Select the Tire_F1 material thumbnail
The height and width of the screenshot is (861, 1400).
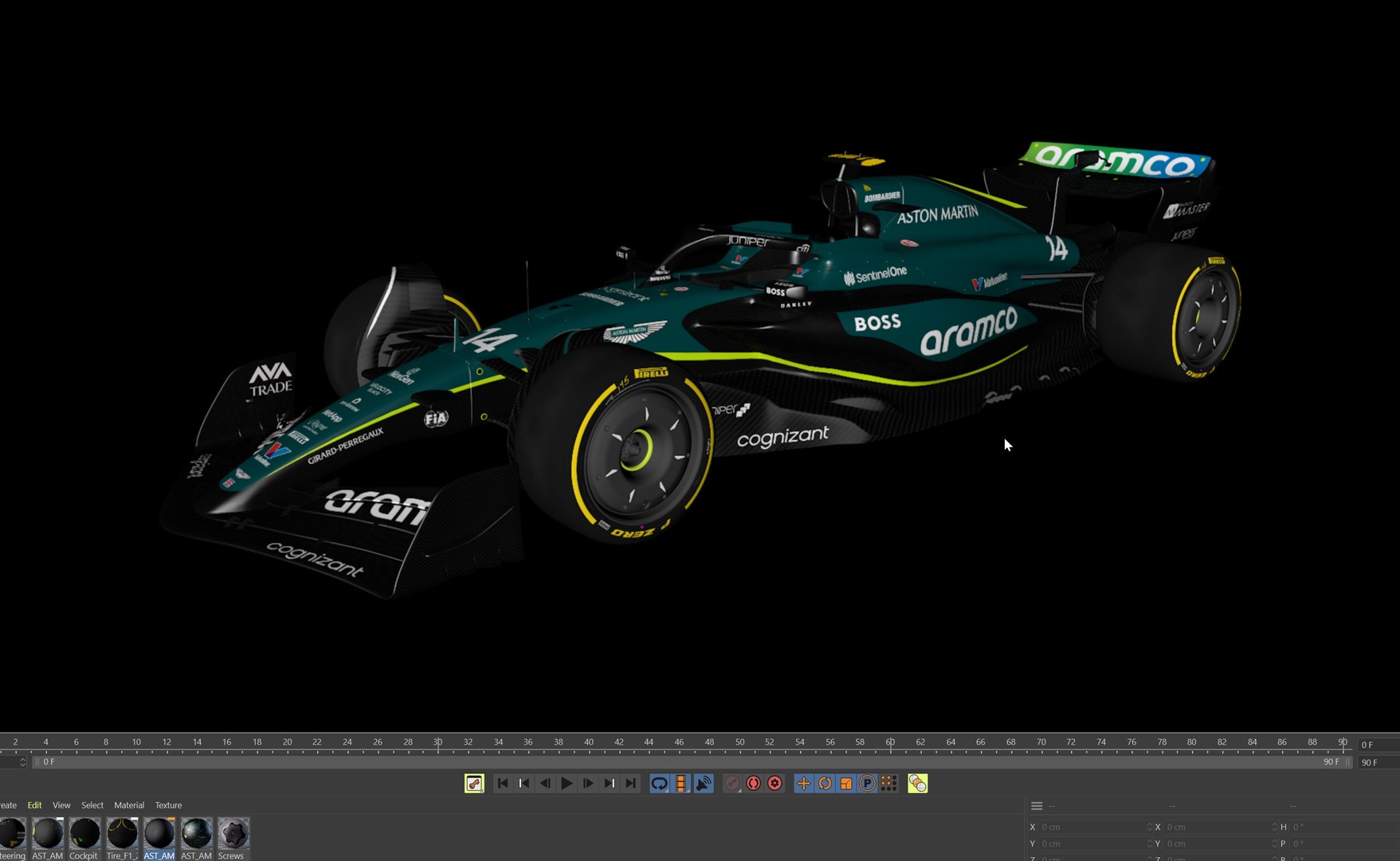point(122,834)
